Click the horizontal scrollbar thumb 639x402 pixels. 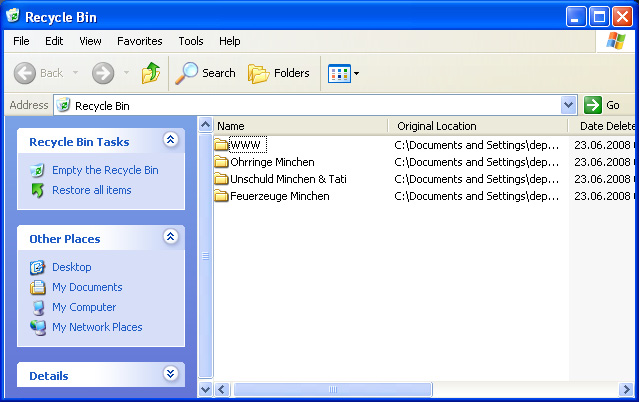(x=330, y=389)
